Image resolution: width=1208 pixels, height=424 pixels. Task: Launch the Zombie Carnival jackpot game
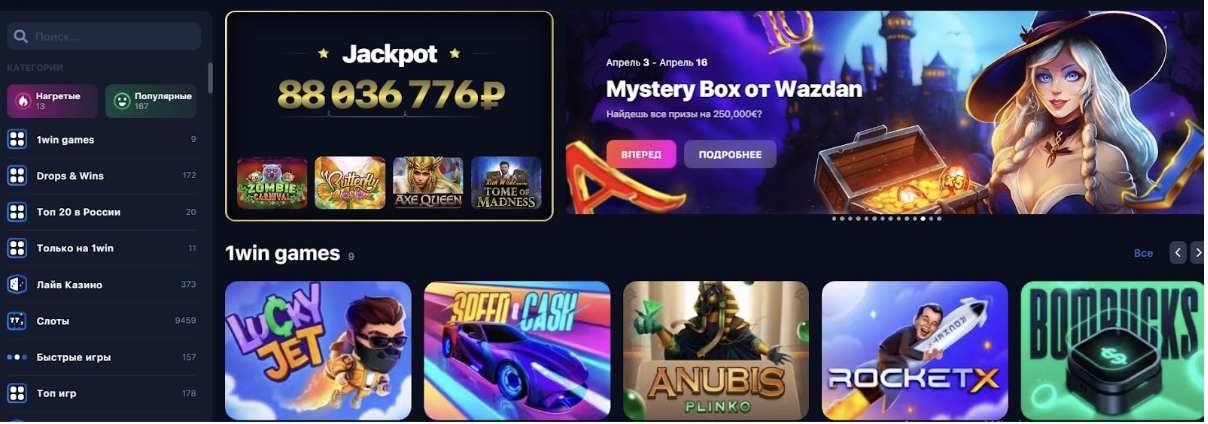coord(272,183)
